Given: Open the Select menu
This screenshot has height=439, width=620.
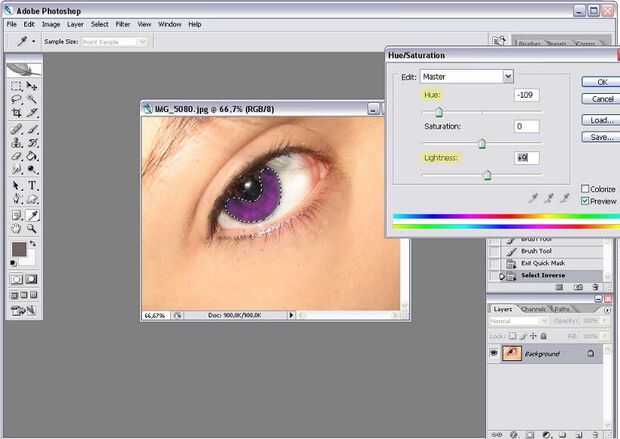Looking at the screenshot, I should (x=99, y=24).
